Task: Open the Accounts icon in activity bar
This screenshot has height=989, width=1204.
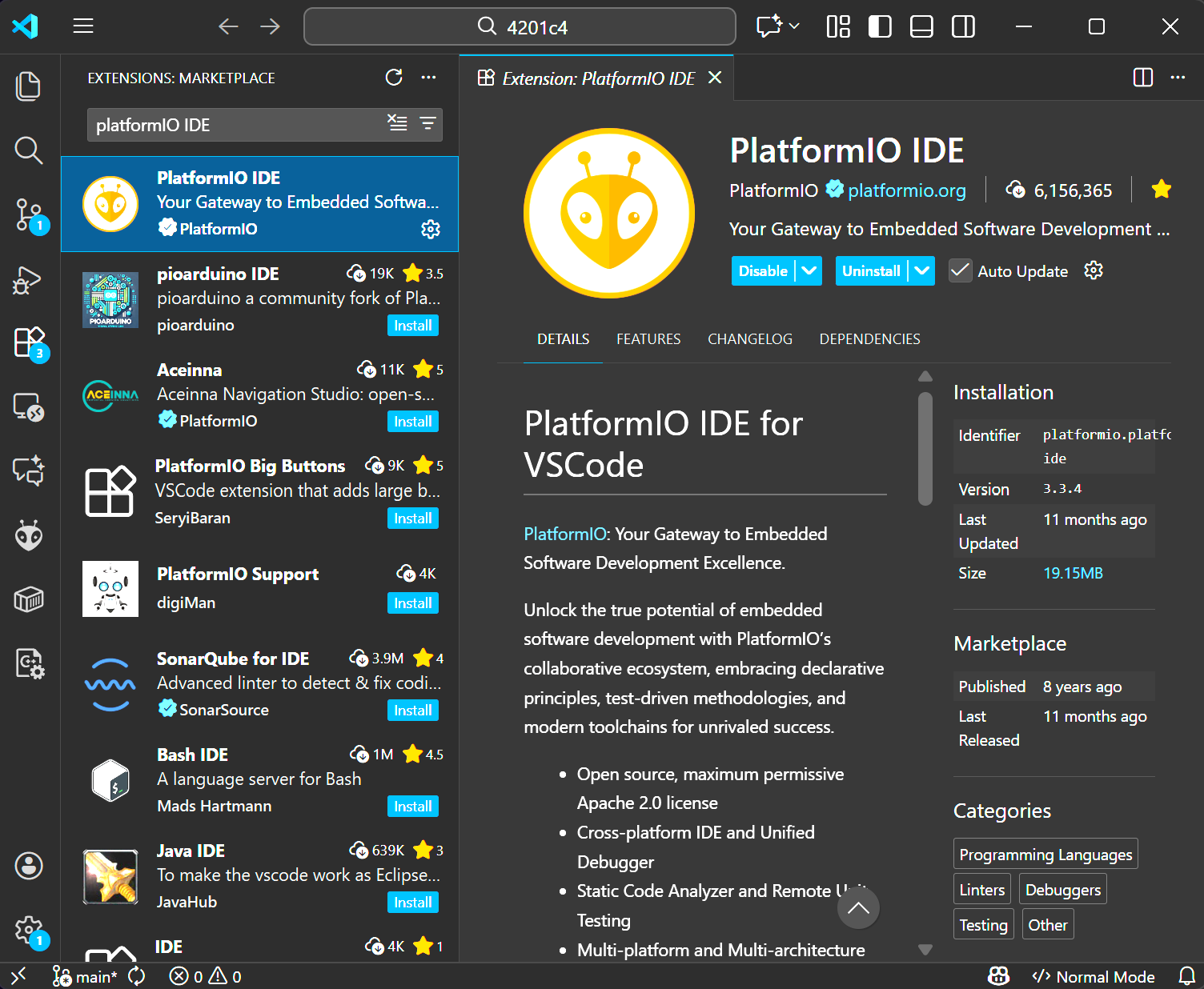Action: (29, 866)
